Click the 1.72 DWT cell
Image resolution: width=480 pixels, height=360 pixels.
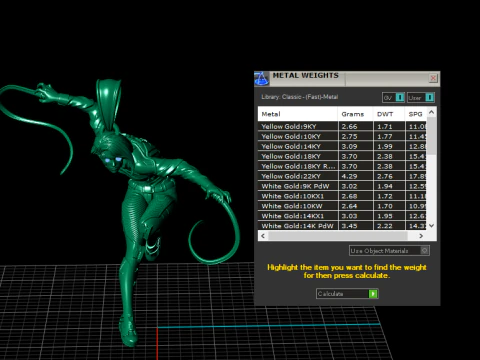point(389,196)
